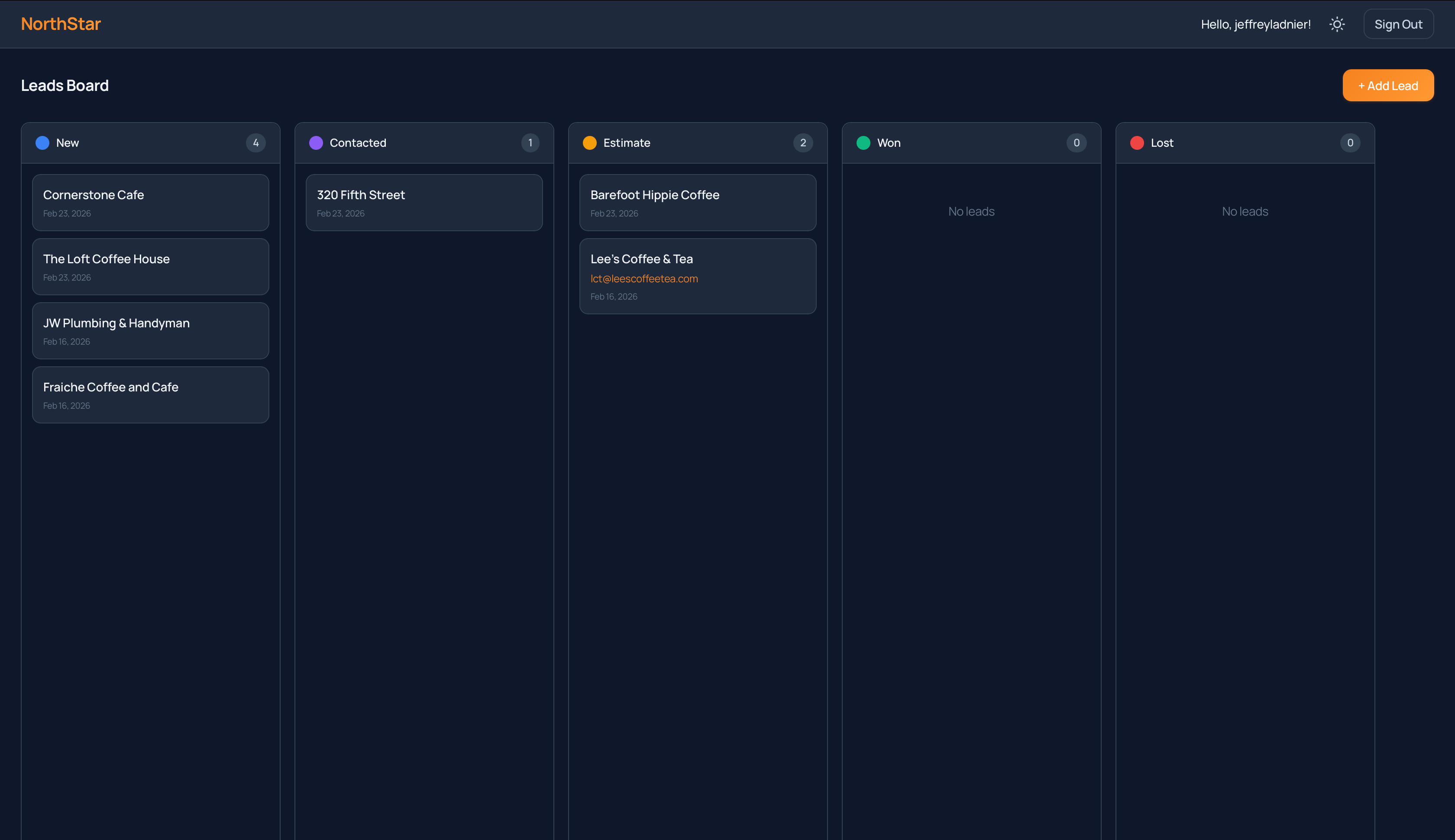Open the Barefoot Hippie Coffee lead
Image resolution: width=1455 pixels, height=840 pixels.
(x=698, y=203)
